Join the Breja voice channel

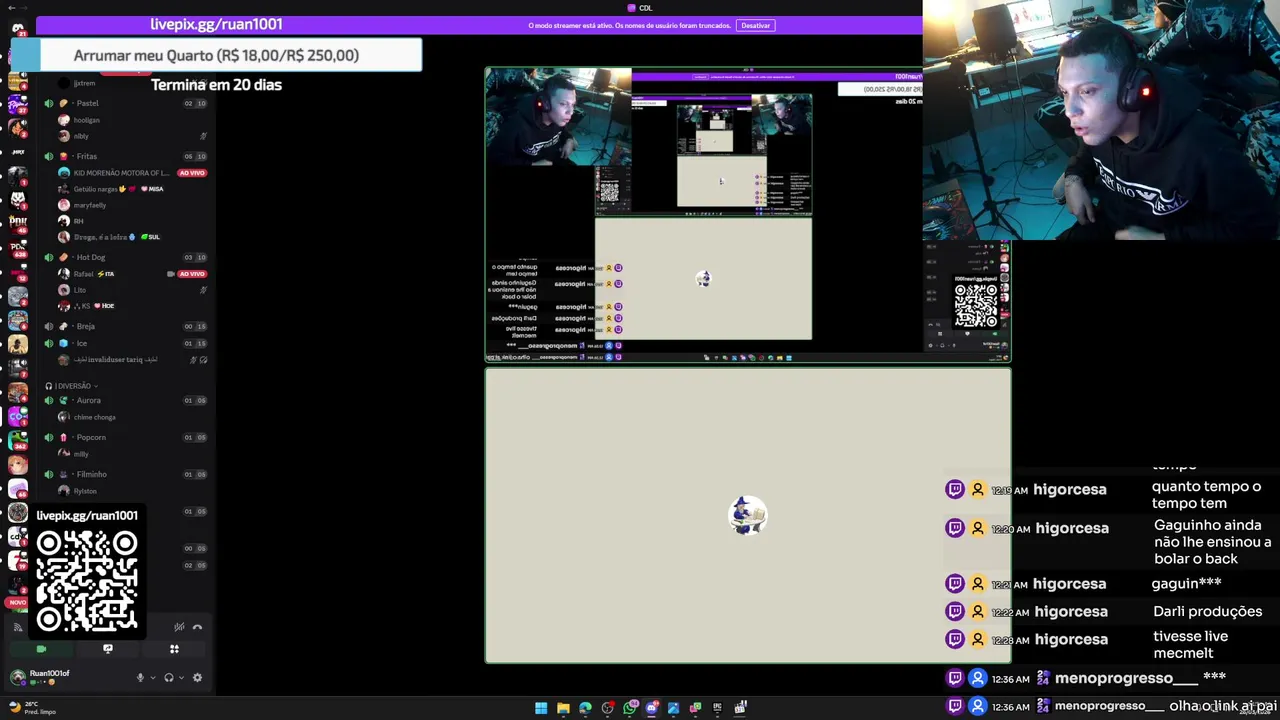[x=125, y=326]
